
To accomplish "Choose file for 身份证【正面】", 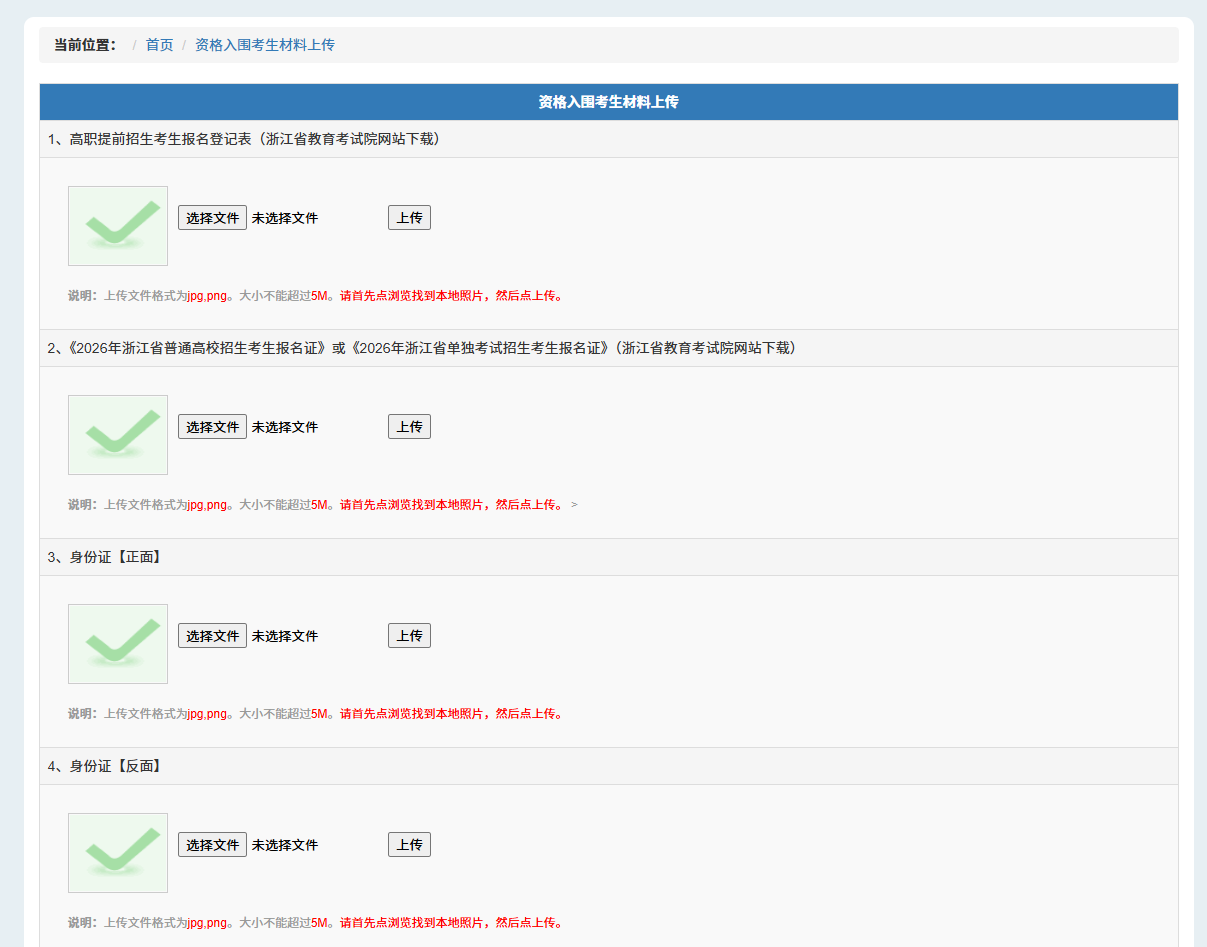I will (x=212, y=636).
